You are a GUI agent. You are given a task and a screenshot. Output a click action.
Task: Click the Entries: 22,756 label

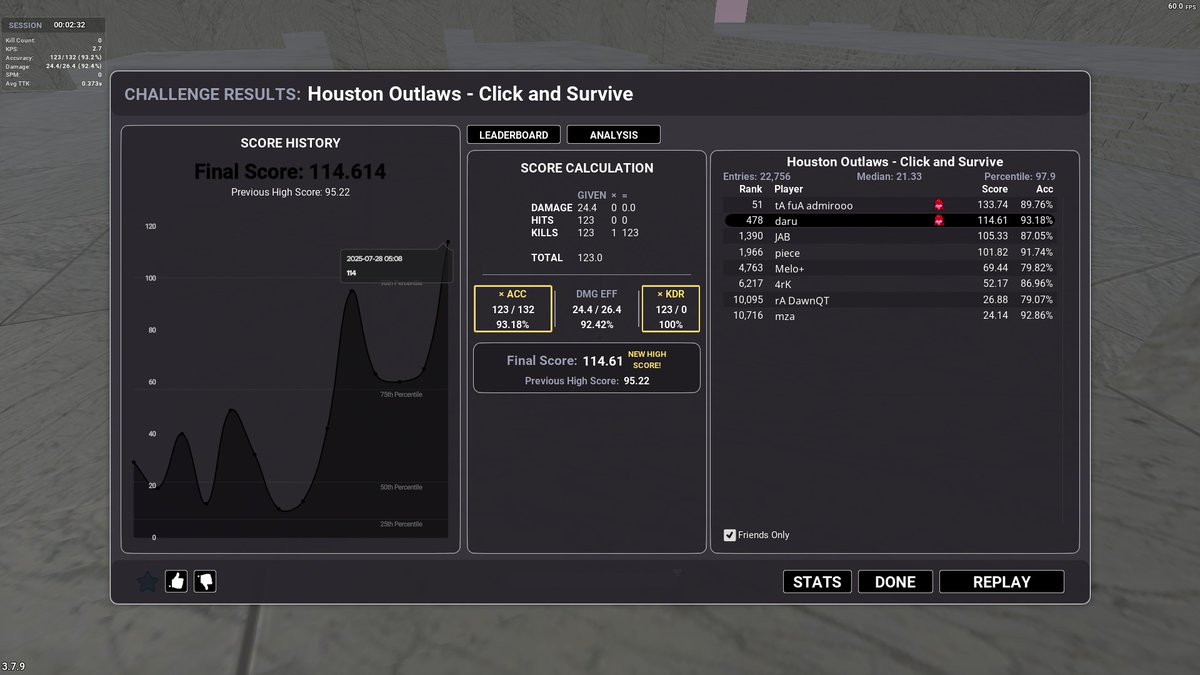click(x=757, y=176)
